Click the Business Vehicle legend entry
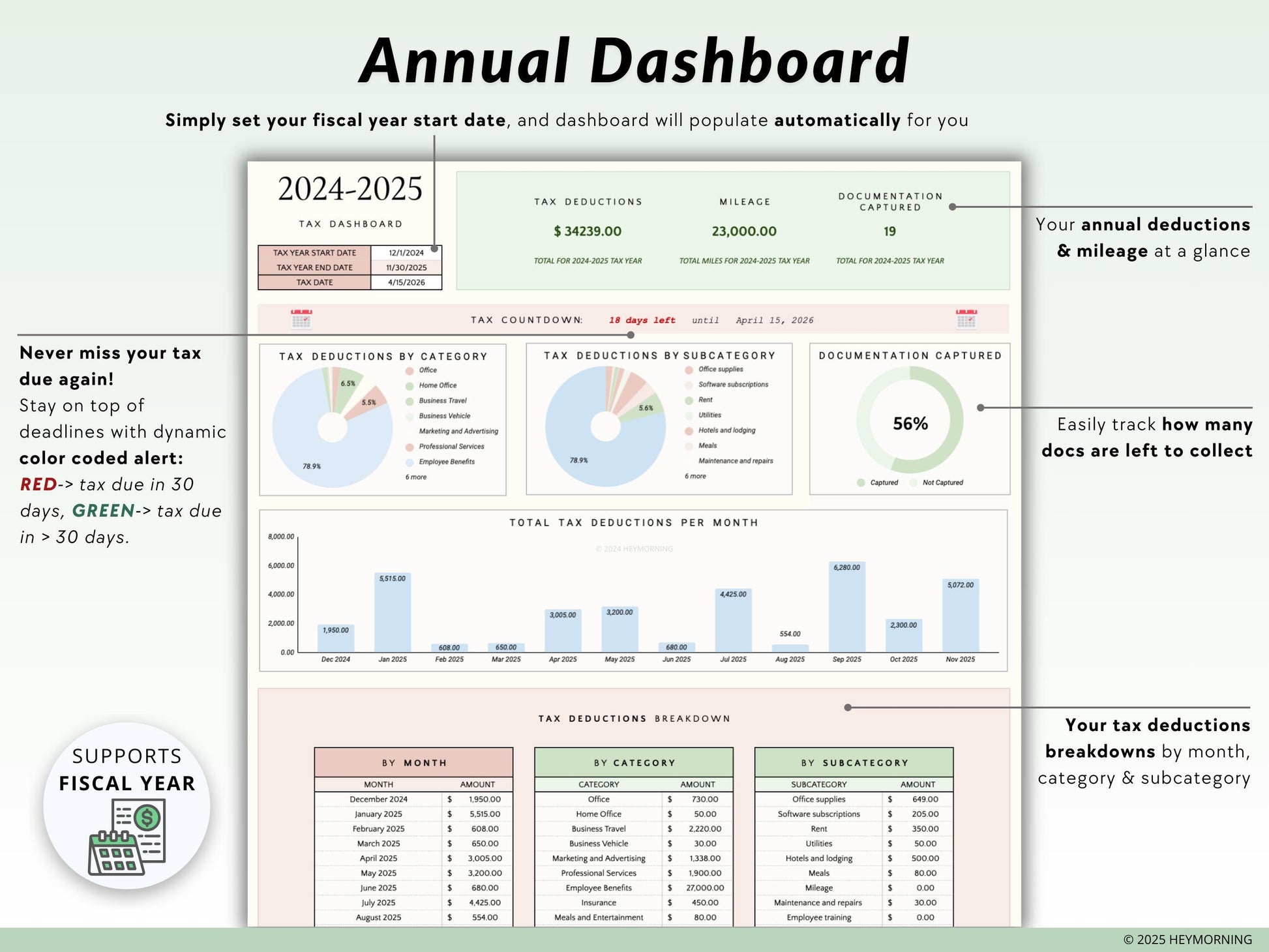The height and width of the screenshot is (952, 1269). [x=438, y=416]
